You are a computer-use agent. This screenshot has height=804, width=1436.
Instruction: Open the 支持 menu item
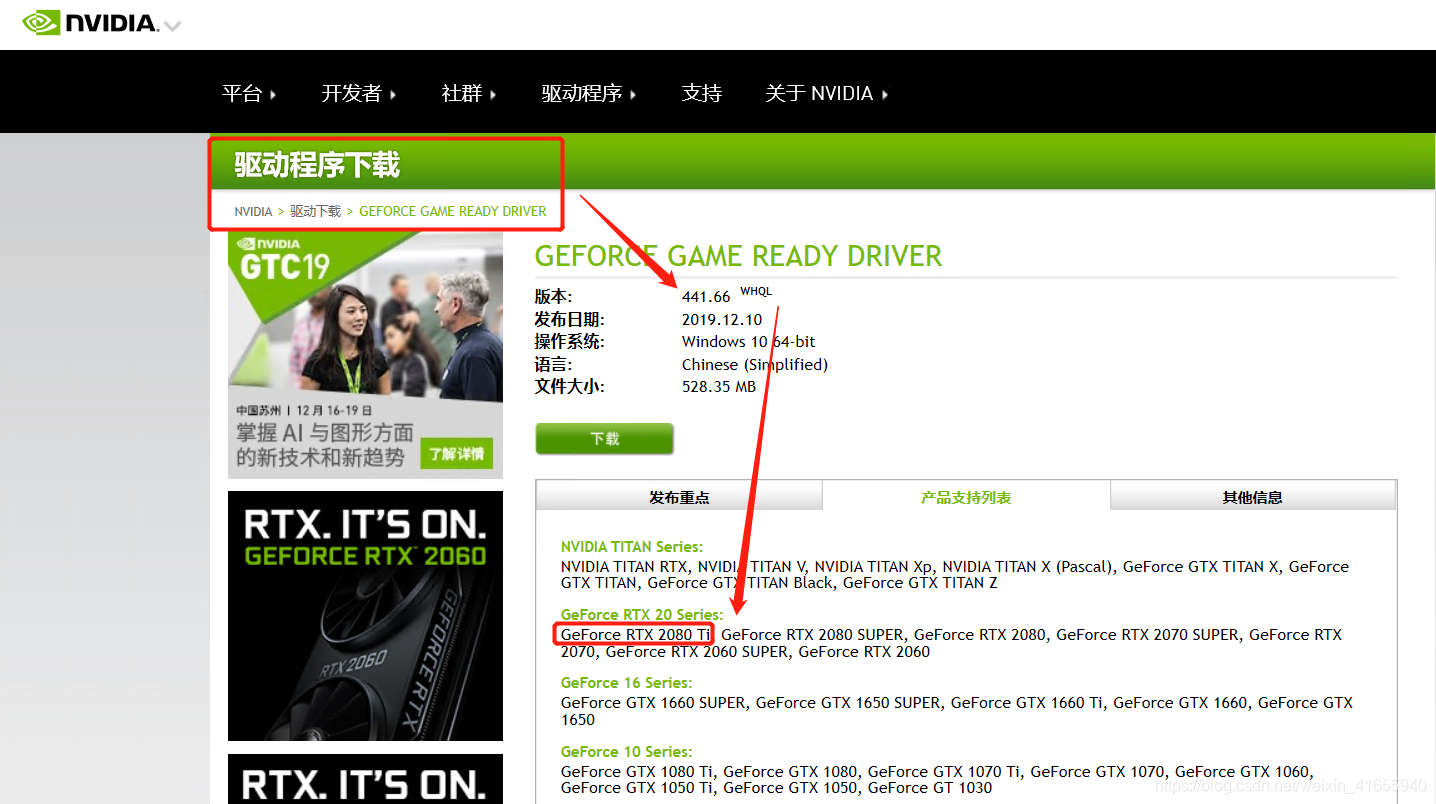702,93
